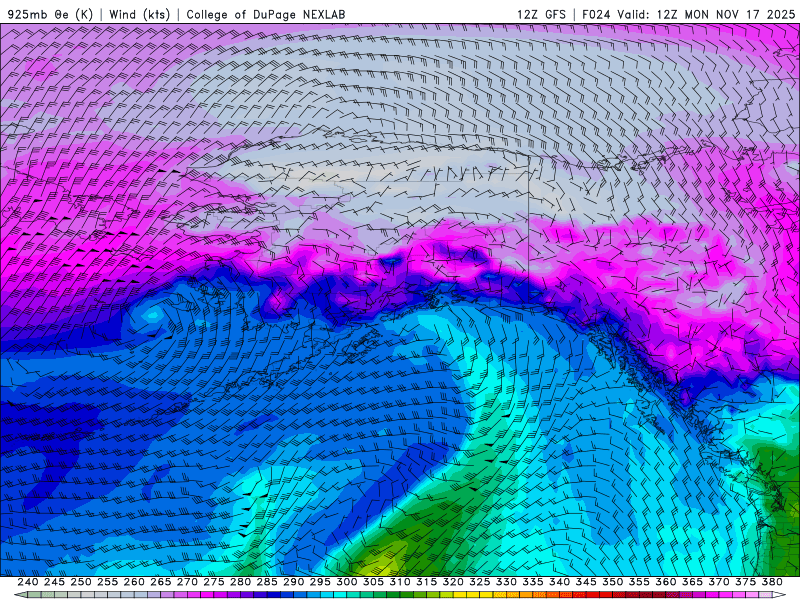Select the 290 value on the color scale
Viewport: 800px width, 600px height.
pos(293,582)
